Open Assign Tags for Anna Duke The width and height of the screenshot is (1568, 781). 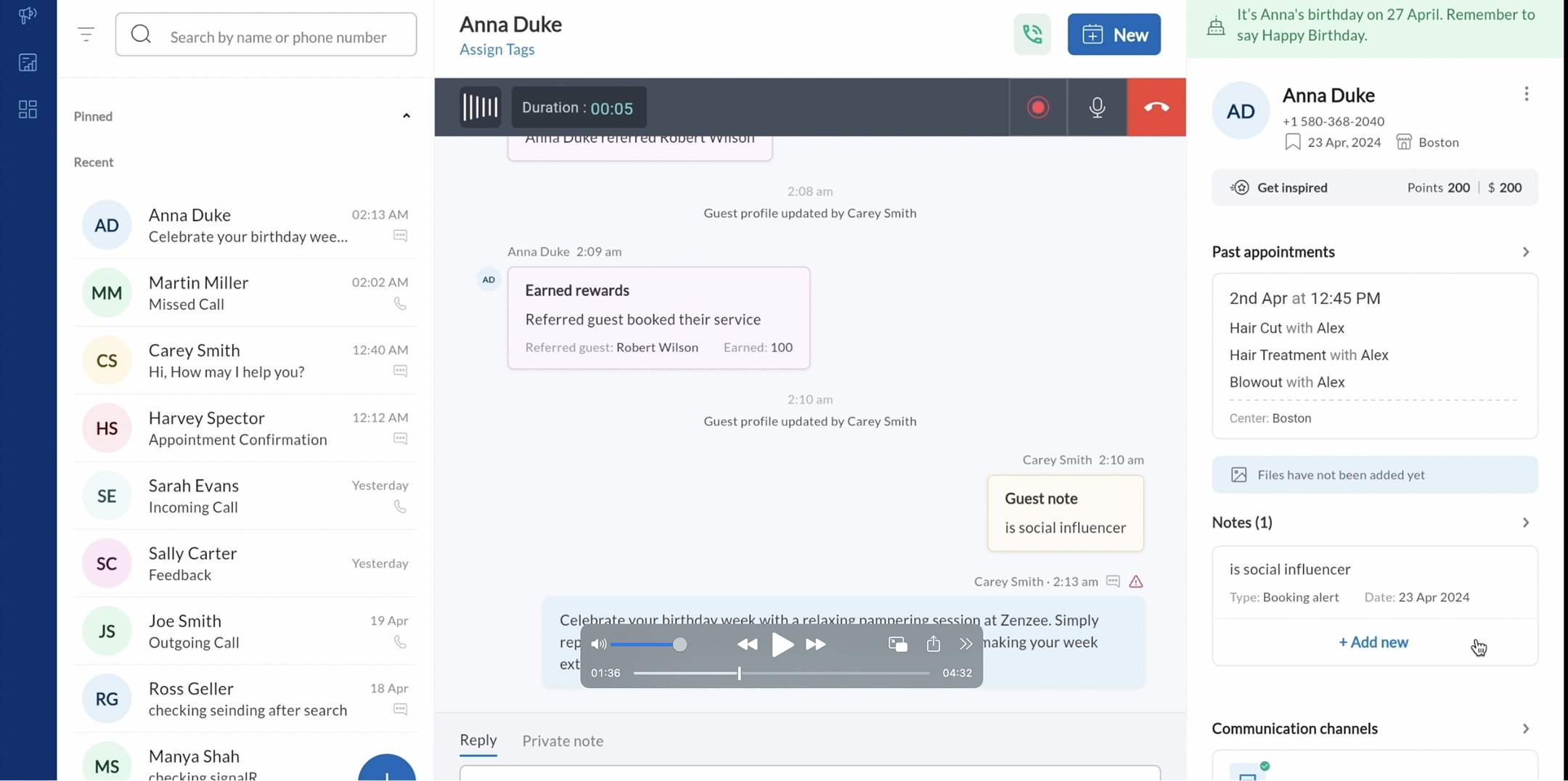(497, 49)
